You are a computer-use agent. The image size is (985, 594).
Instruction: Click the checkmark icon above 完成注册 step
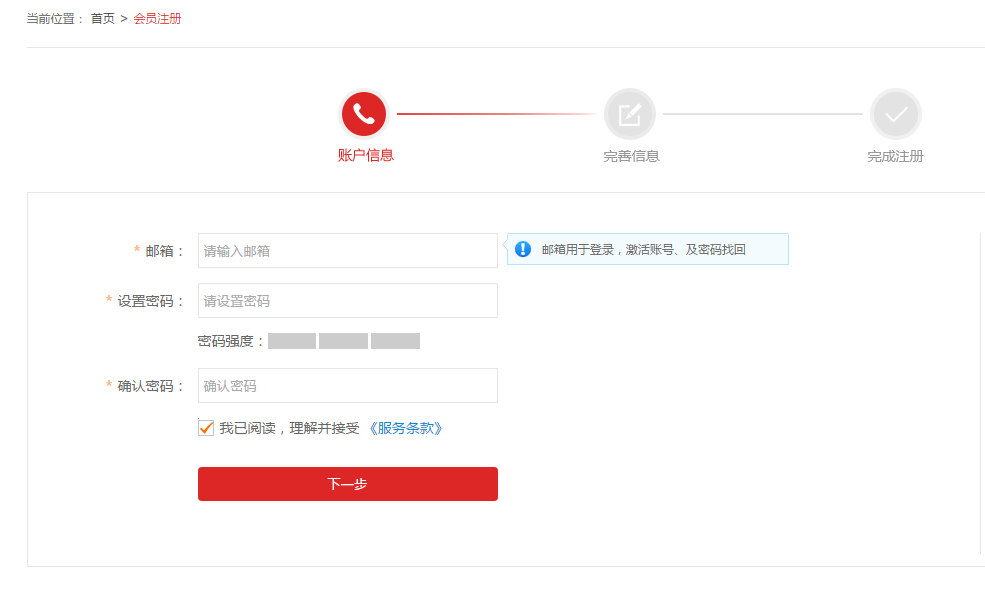pyautogui.click(x=895, y=113)
